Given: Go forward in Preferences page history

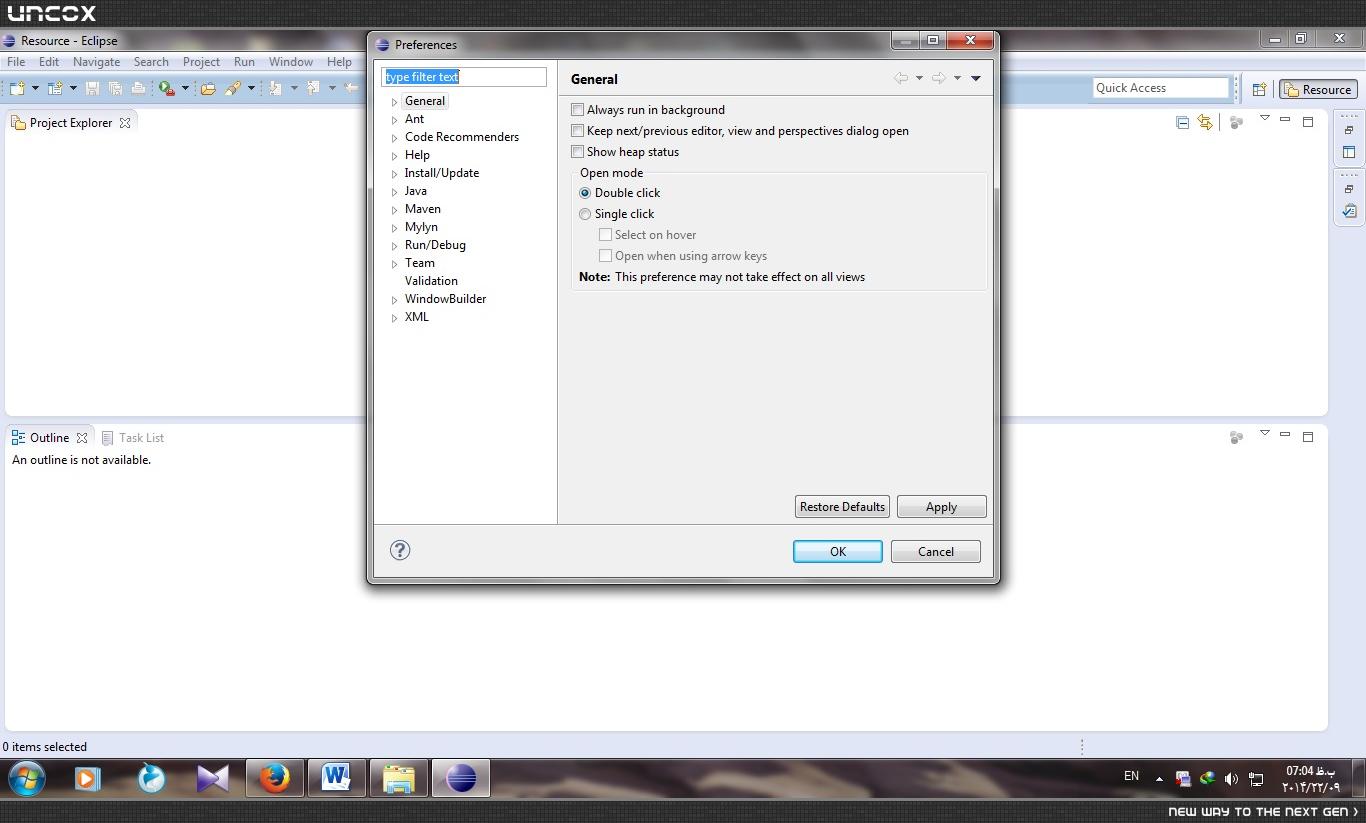Looking at the screenshot, I should click(938, 78).
